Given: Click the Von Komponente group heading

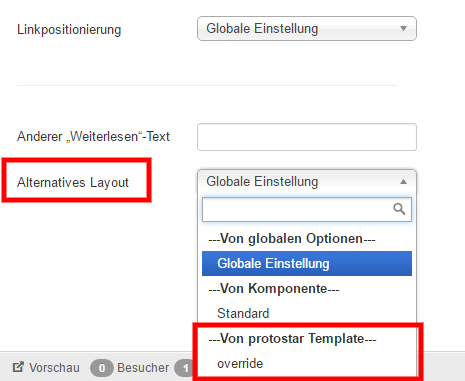Looking at the screenshot, I should (274, 288).
